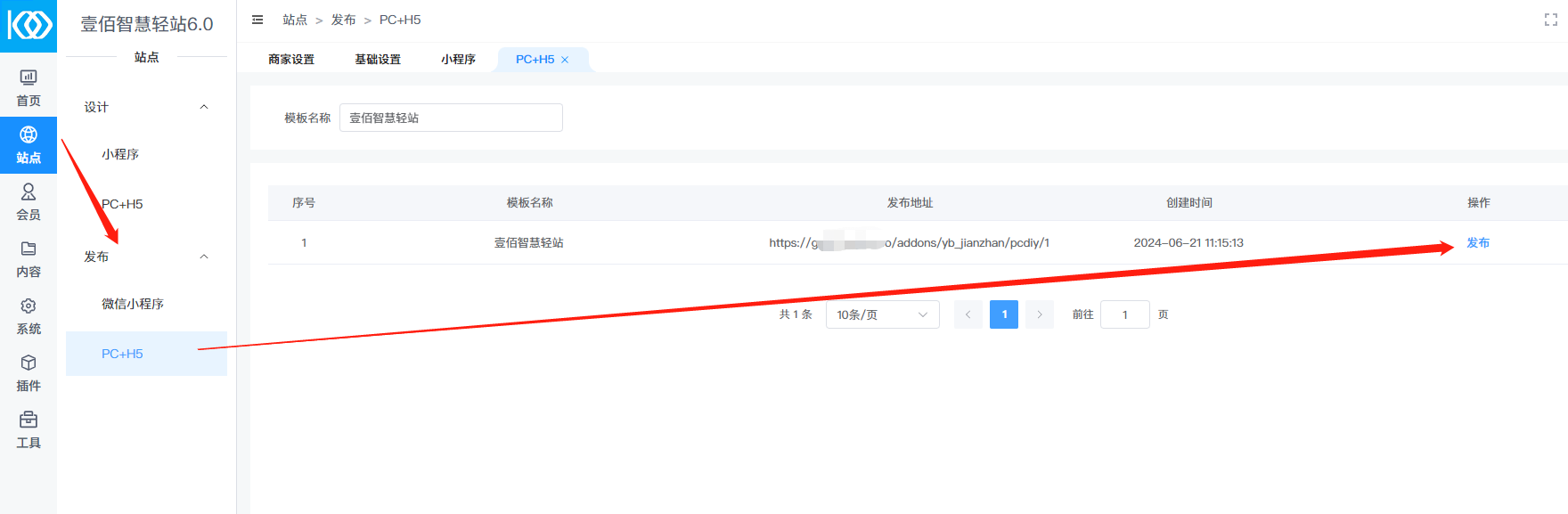Collapse the 发布 section
Viewport: 1568px width, 514px height.
coord(204,257)
